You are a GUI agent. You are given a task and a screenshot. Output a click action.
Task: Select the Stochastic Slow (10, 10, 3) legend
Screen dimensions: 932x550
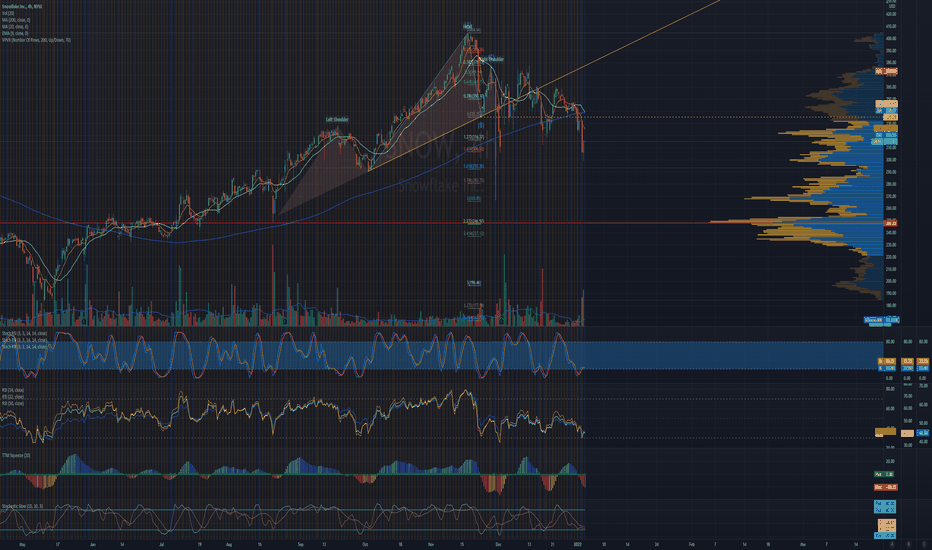click(22, 507)
